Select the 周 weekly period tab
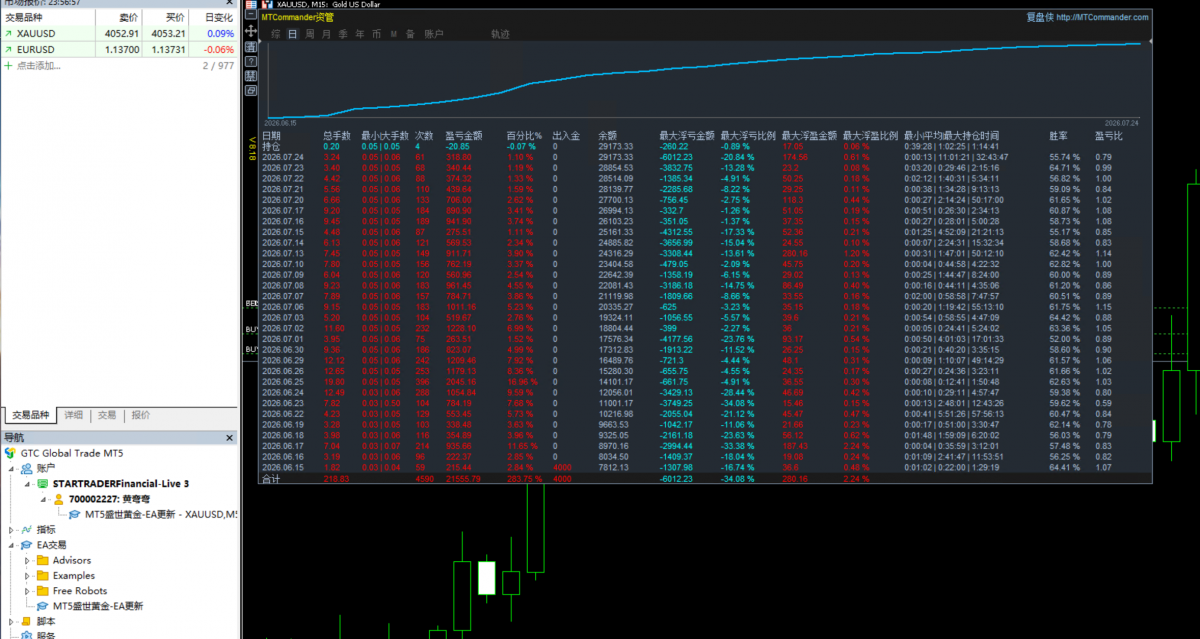 click(311, 34)
